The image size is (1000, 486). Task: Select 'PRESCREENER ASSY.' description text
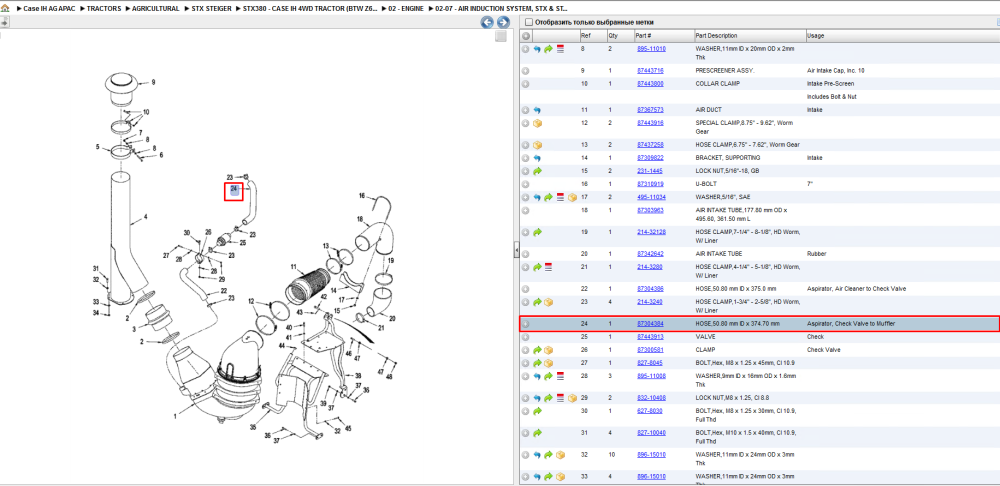724,70
